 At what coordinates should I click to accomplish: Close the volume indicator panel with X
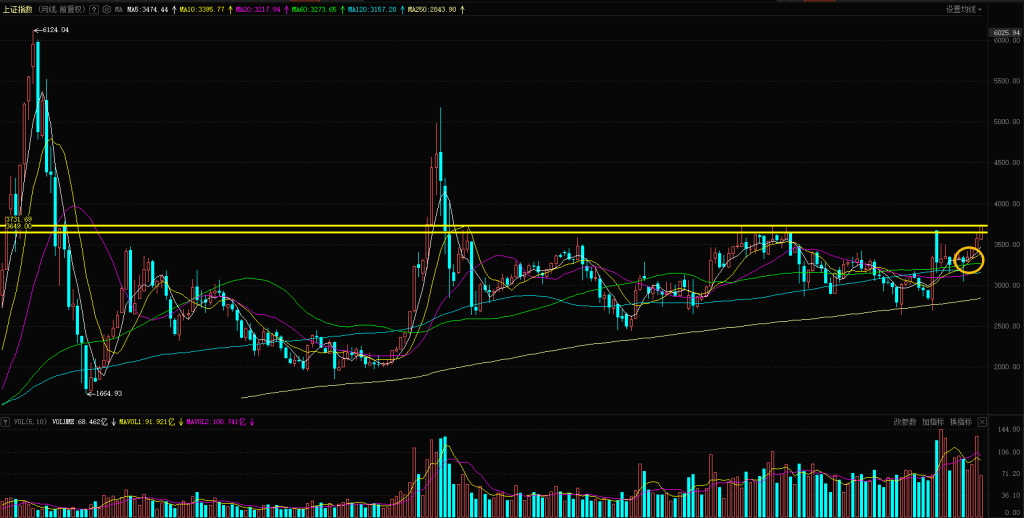pos(982,422)
